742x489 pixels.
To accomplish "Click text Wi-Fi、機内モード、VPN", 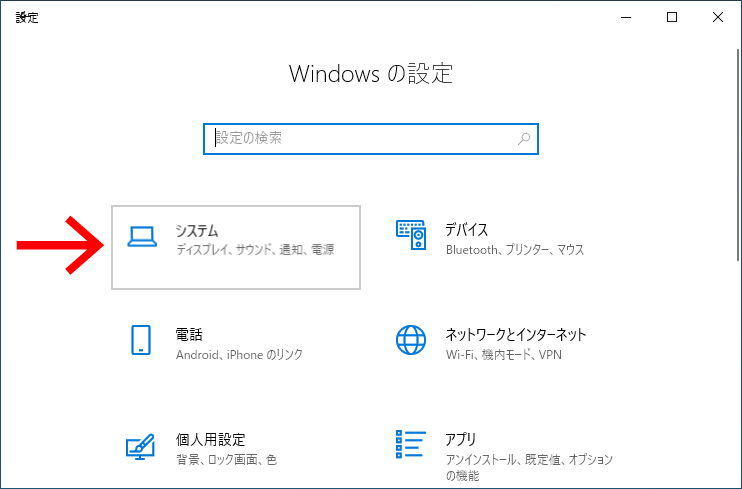I will point(504,355).
